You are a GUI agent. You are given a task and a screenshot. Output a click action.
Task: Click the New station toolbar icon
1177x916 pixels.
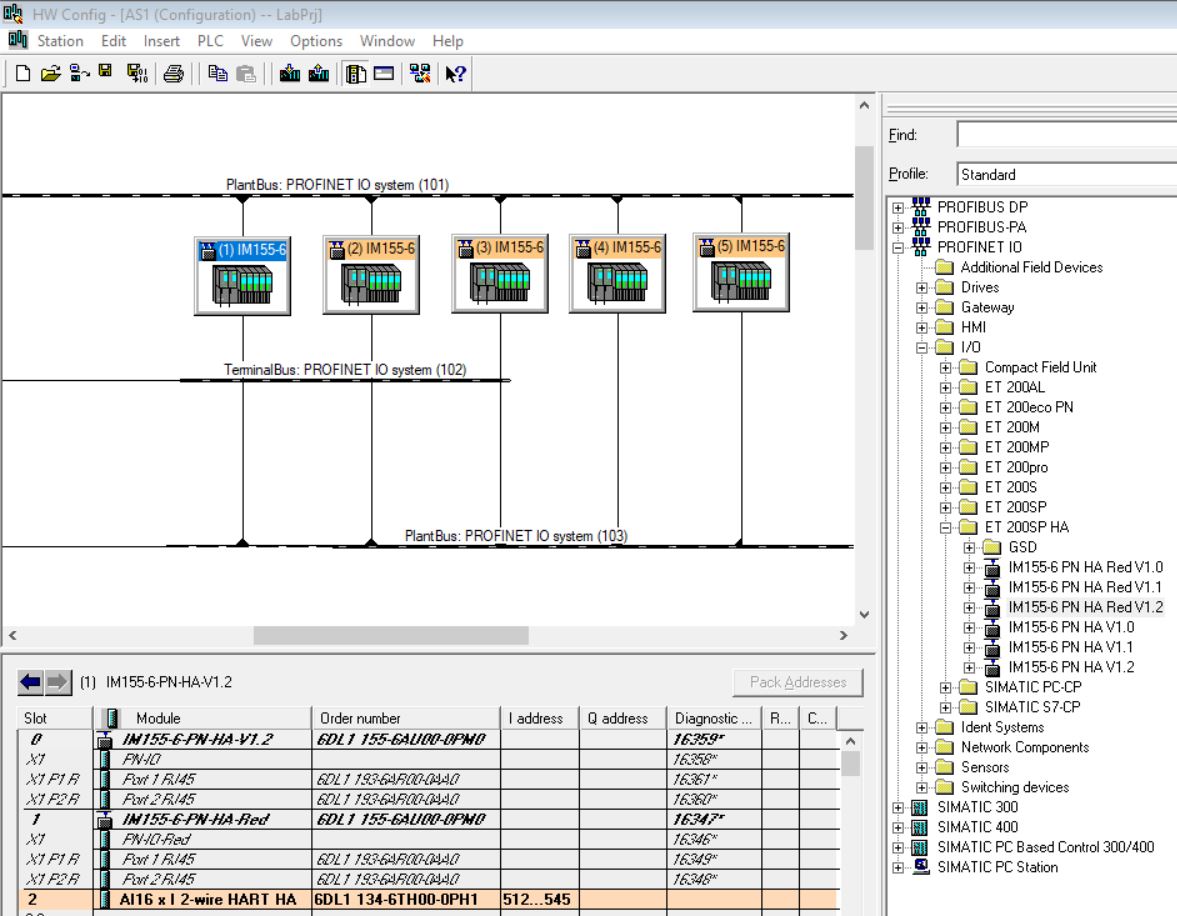[23, 73]
